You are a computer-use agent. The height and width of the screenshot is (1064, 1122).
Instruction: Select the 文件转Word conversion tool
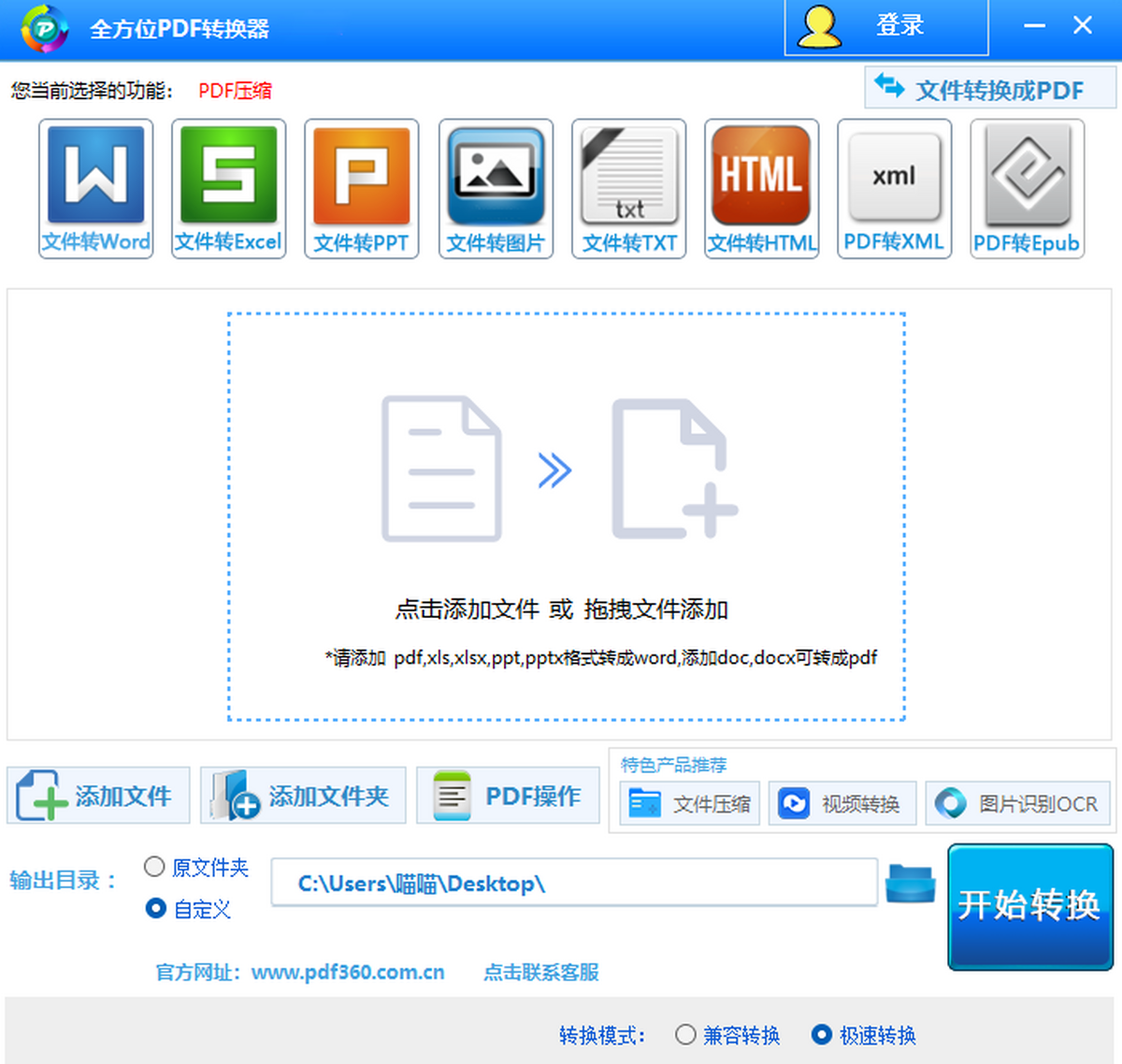point(95,187)
